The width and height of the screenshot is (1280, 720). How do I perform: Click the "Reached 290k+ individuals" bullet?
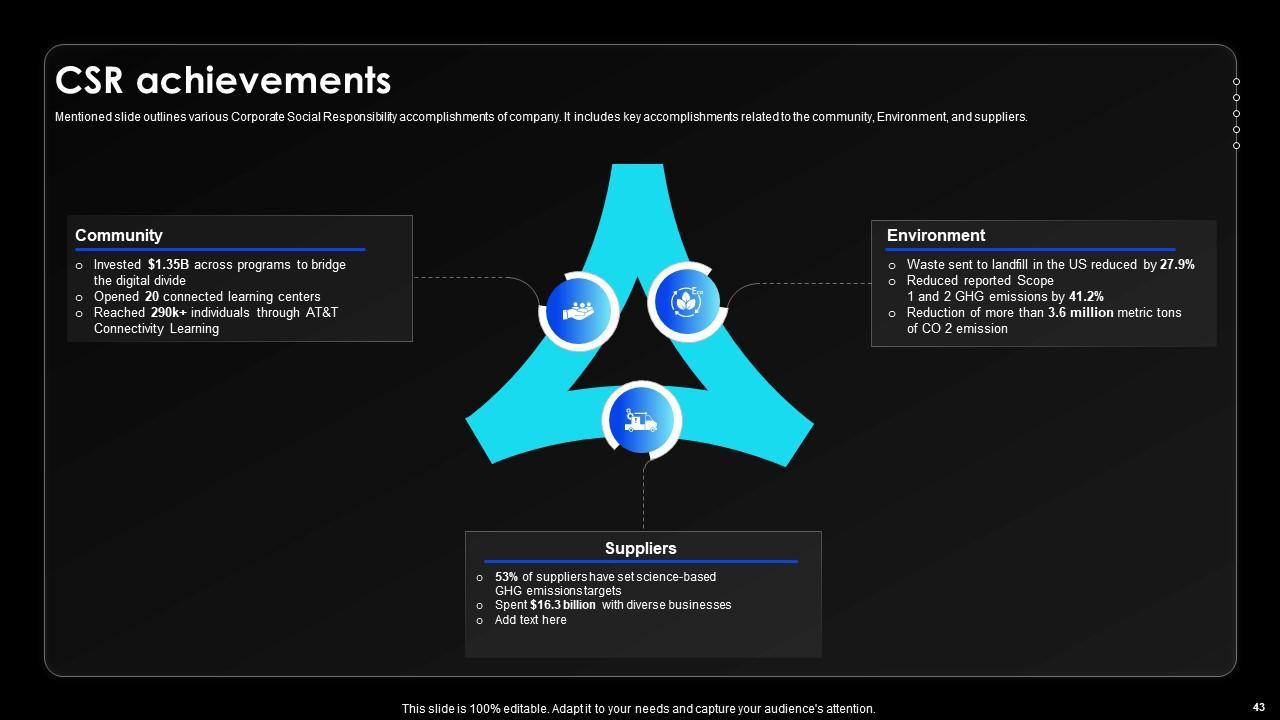pyautogui.click(x=216, y=321)
